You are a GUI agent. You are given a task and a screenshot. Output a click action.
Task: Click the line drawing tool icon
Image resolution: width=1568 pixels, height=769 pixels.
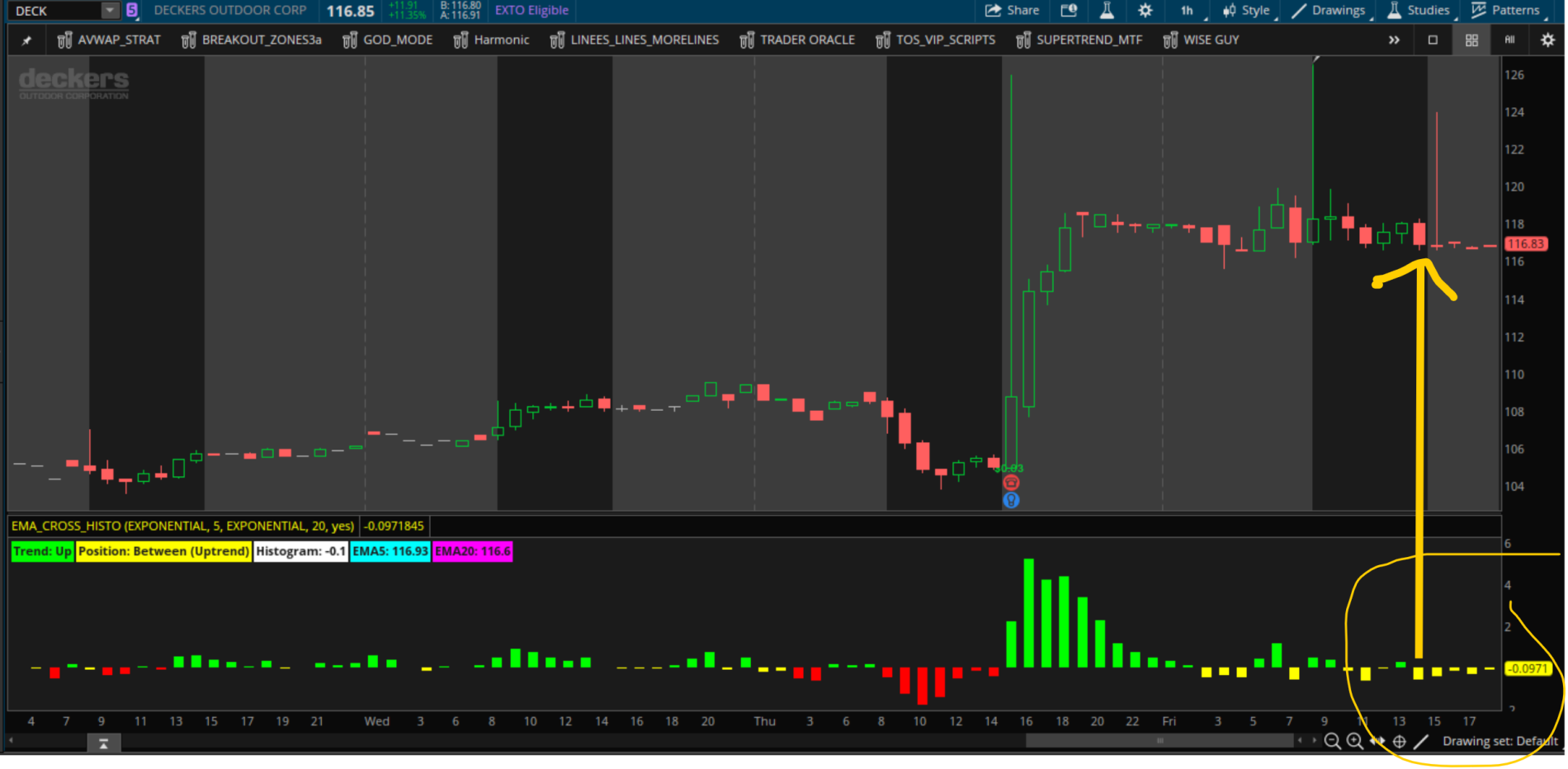point(1421,741)
